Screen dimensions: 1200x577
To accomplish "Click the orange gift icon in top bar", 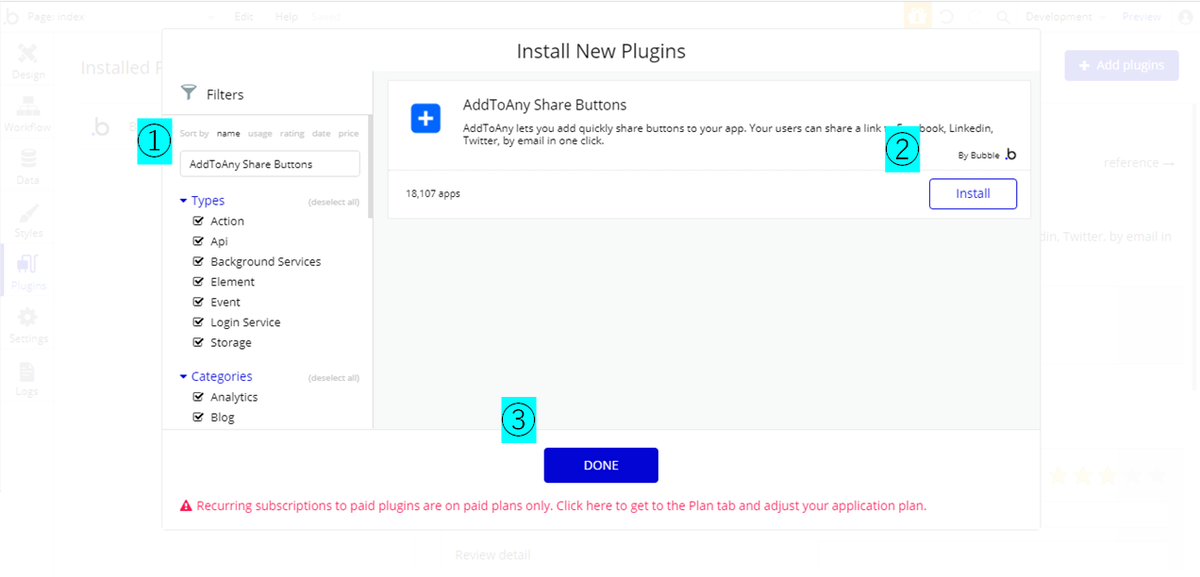I will click(x=915, y=17).
